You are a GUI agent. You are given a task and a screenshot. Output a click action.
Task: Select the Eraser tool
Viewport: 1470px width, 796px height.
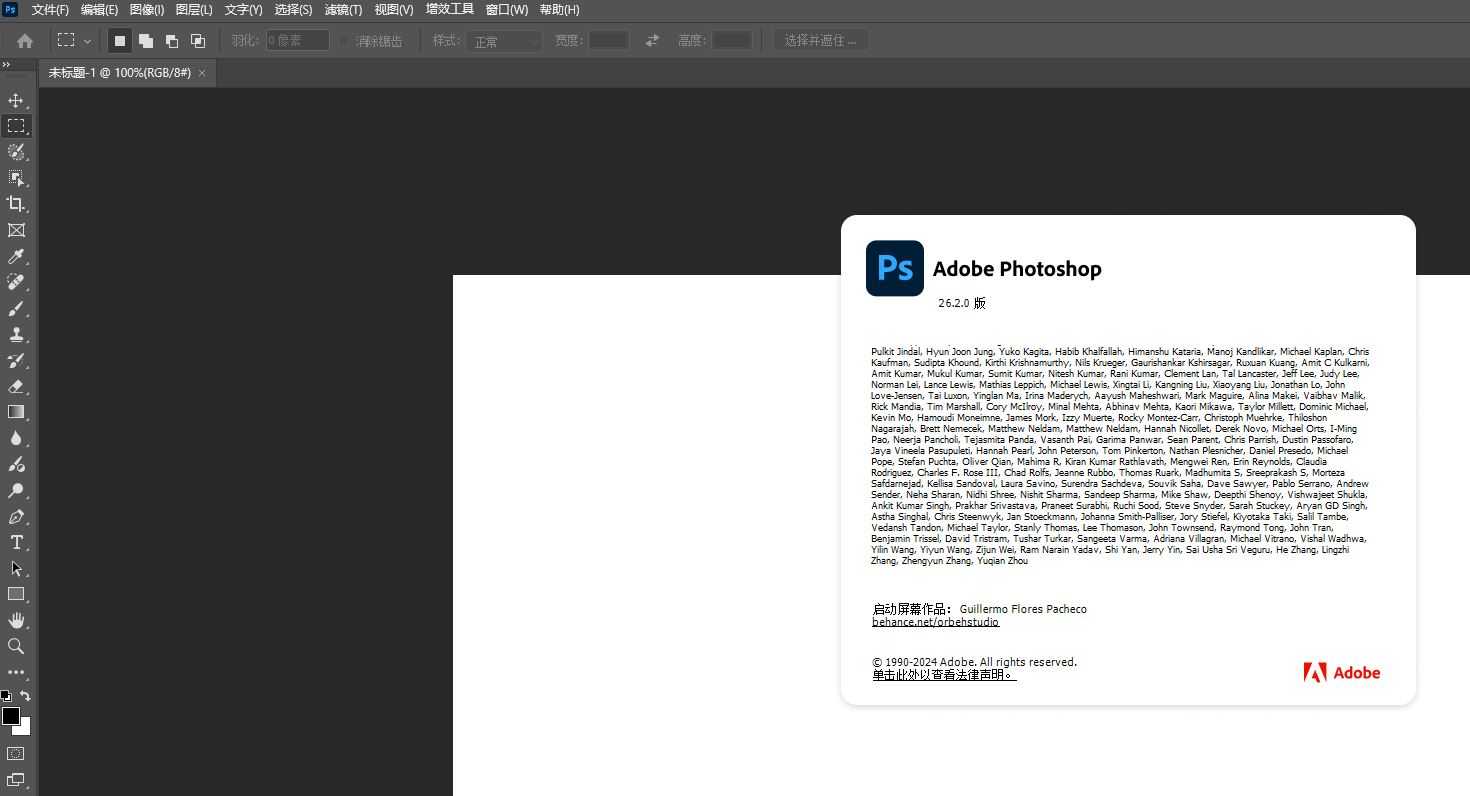coord(16,387)
